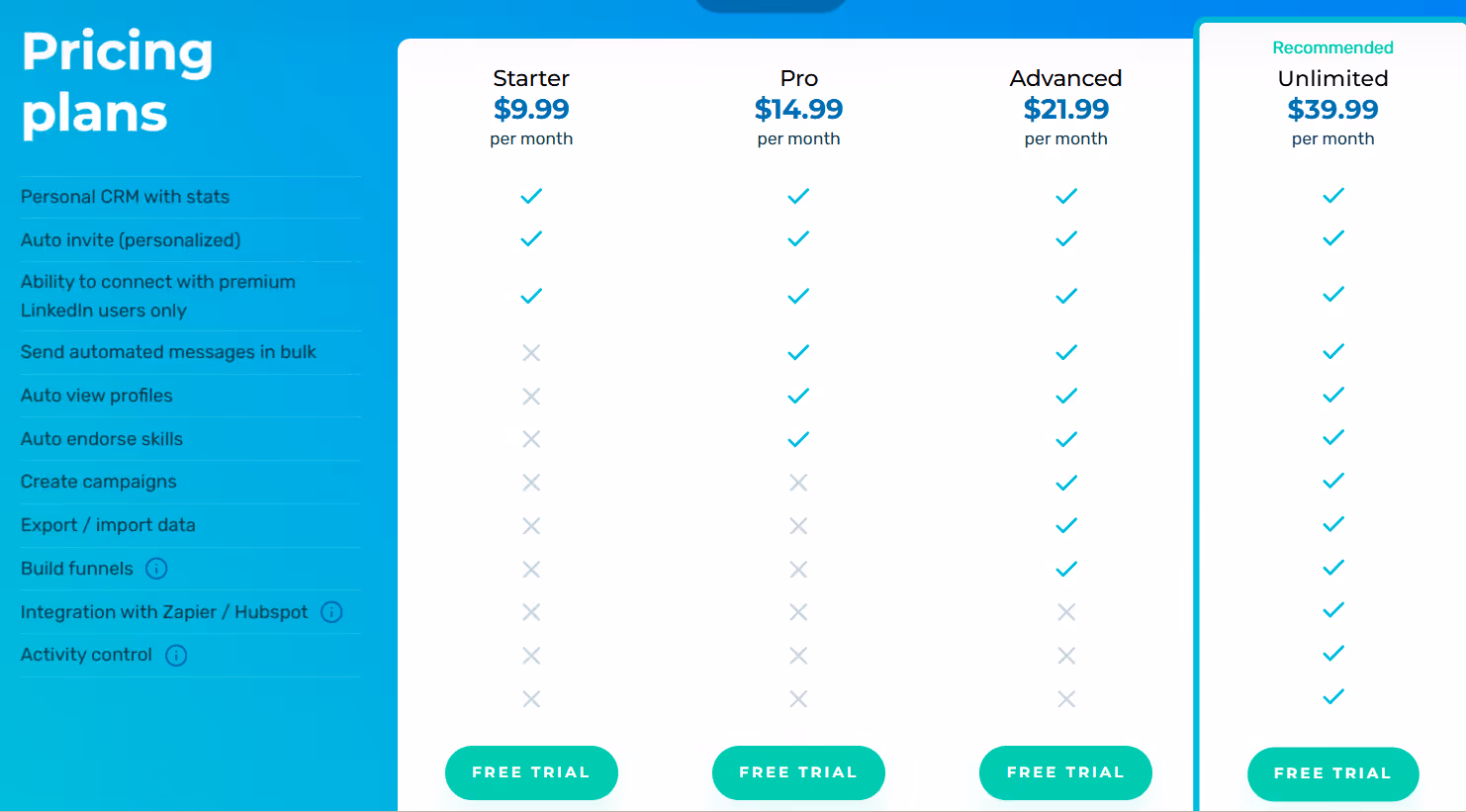Click the Recommended label above Unlimited
Viewport: 1466px width, 812px height.
[x=1332, y=47]
